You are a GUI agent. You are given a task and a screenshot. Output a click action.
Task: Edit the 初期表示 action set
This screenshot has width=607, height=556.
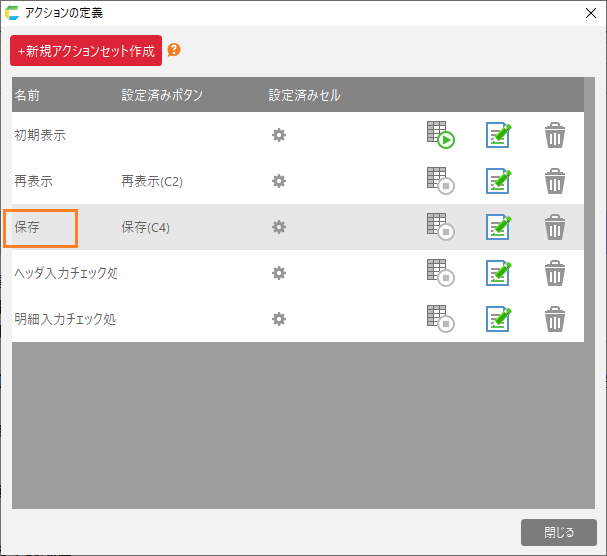pos(498,135)
